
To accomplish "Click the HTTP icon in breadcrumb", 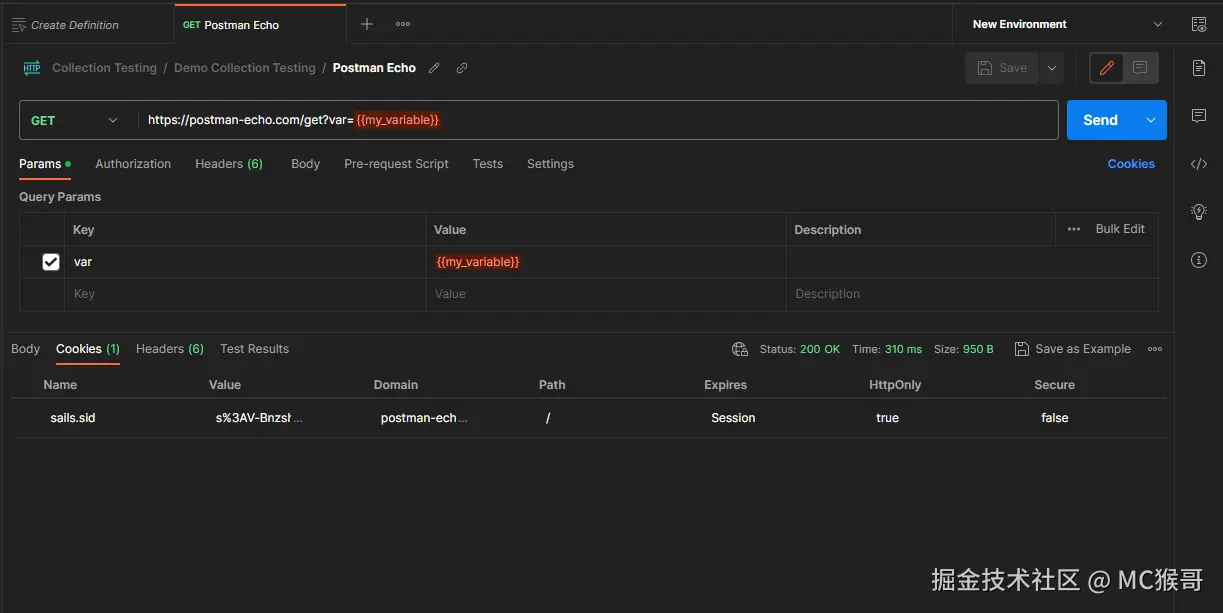I will click(32, 68).
